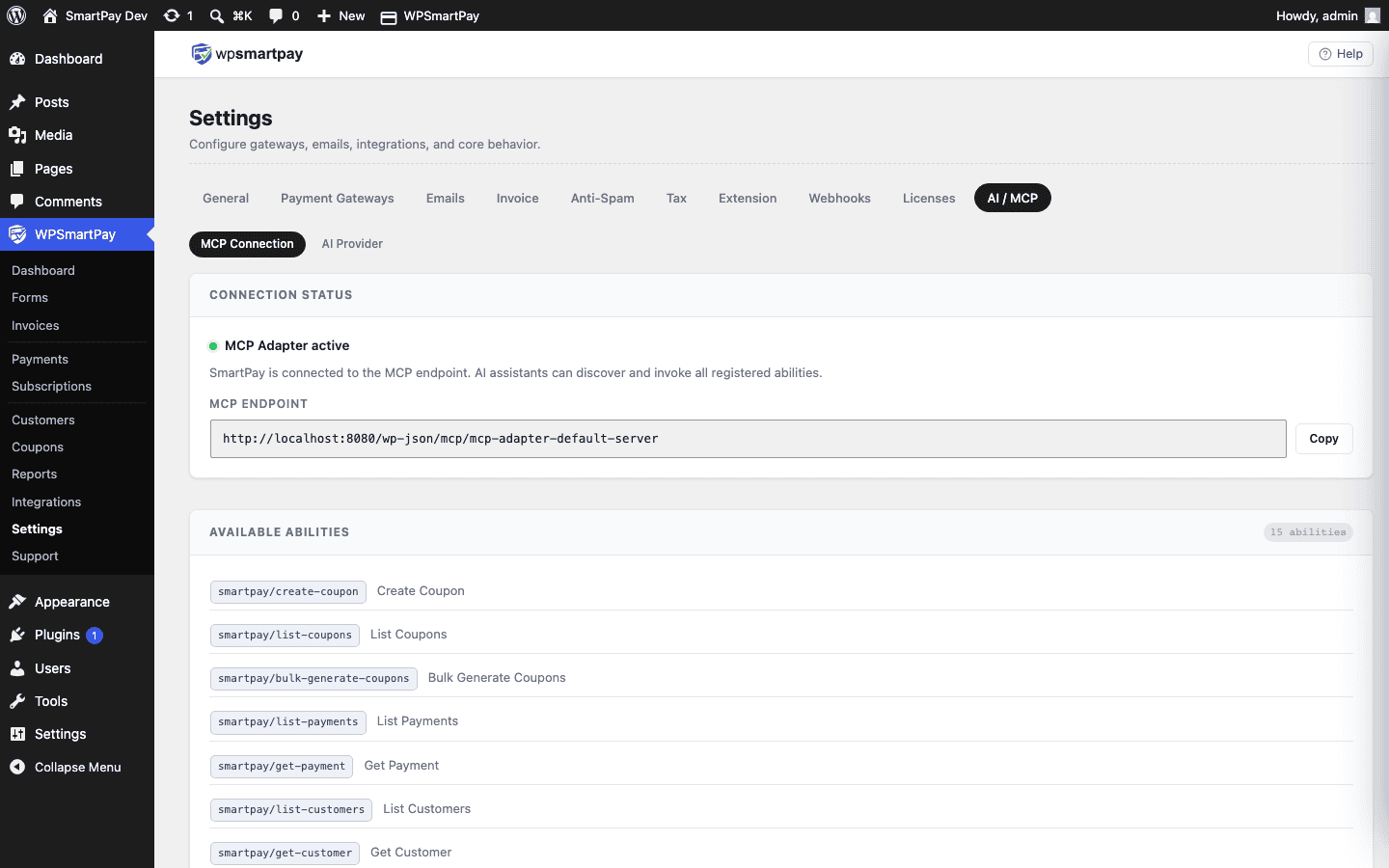Select the MCP Connection sub-tab
The image size is (1389, 868).
pyautogui.click(x=247, y=244)
